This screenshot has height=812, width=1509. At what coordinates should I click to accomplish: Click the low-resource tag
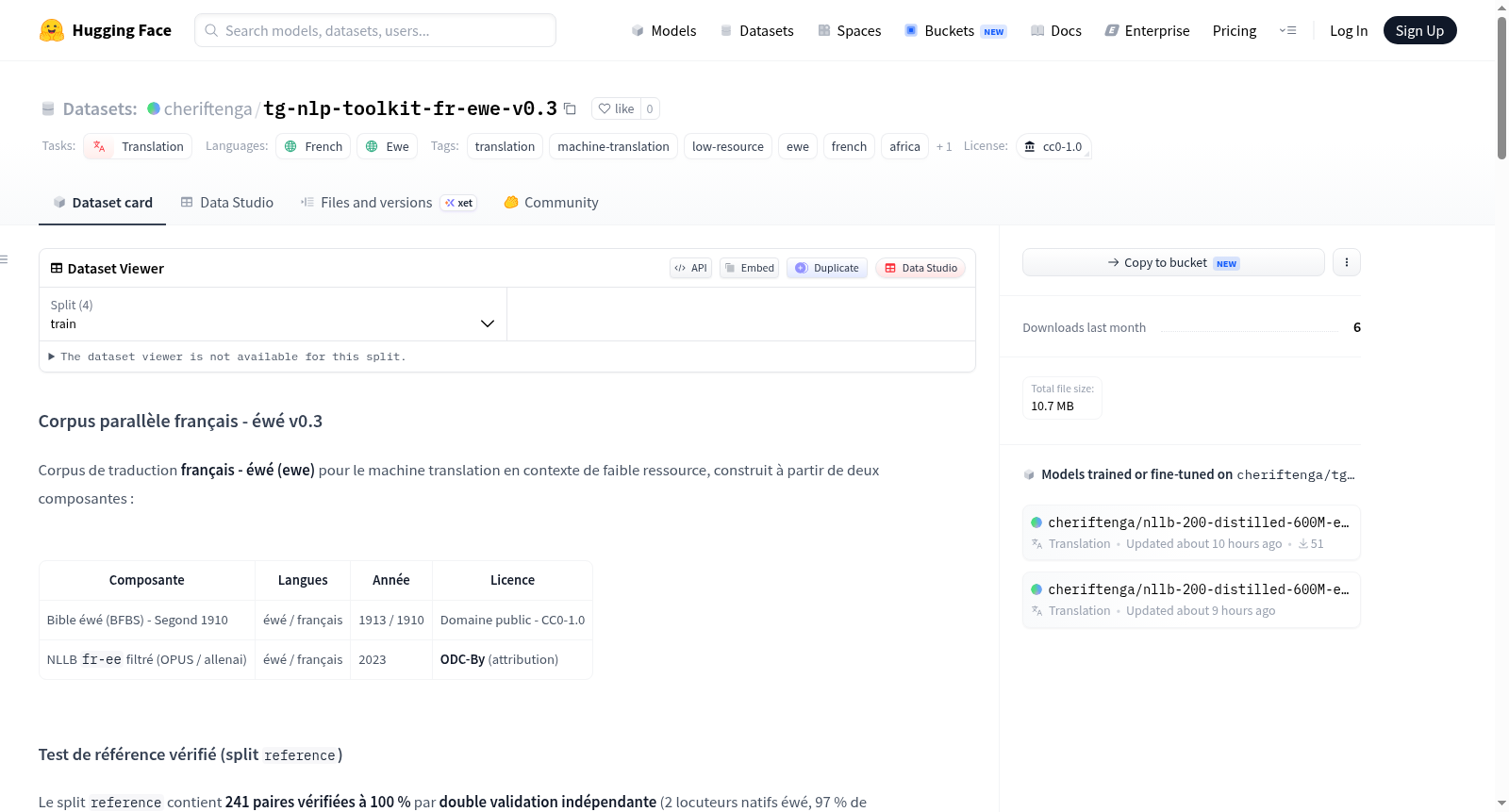click(x=728, y=146)
